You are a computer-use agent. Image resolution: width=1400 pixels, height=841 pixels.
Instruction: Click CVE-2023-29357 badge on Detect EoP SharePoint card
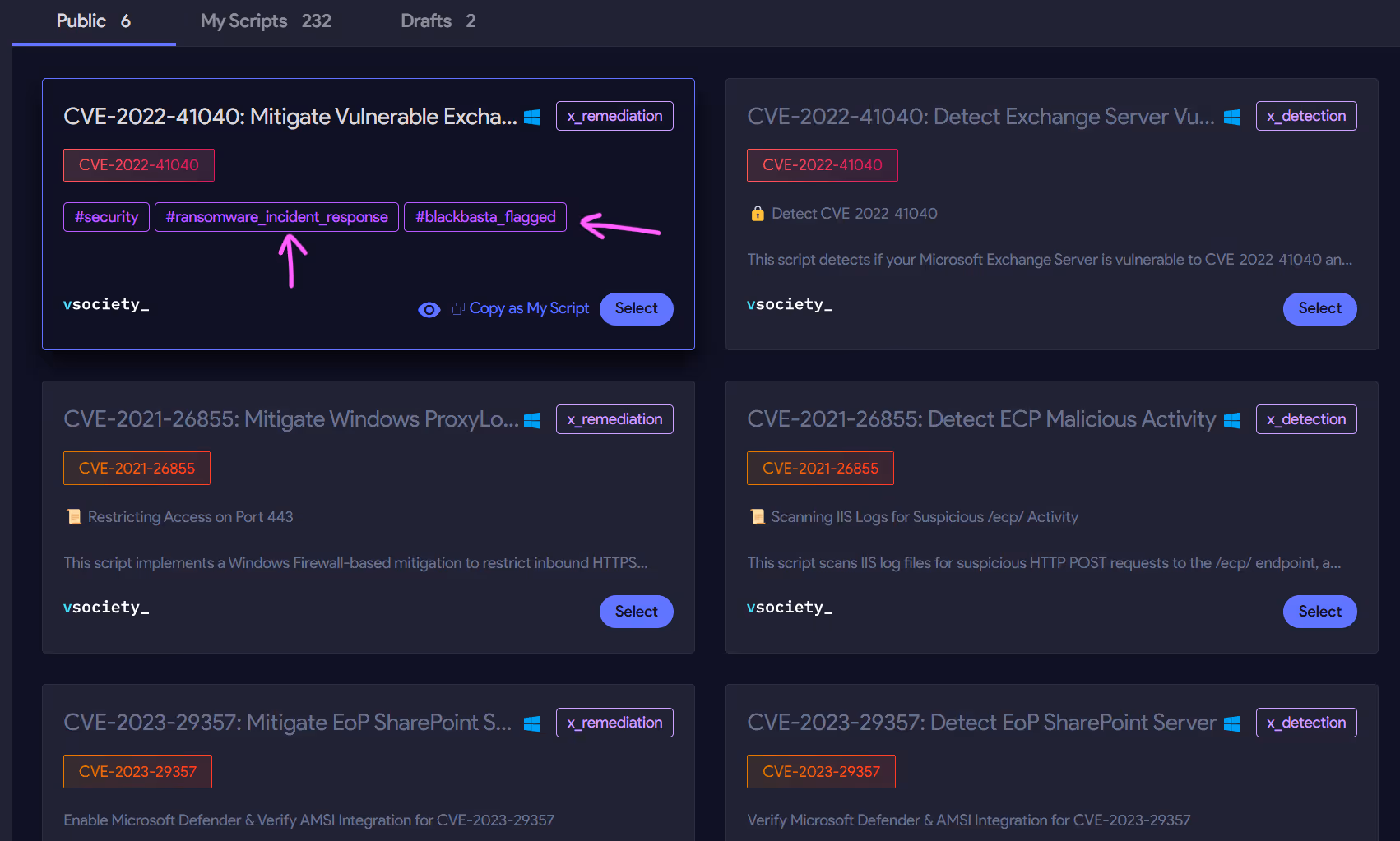coord(821,772)
